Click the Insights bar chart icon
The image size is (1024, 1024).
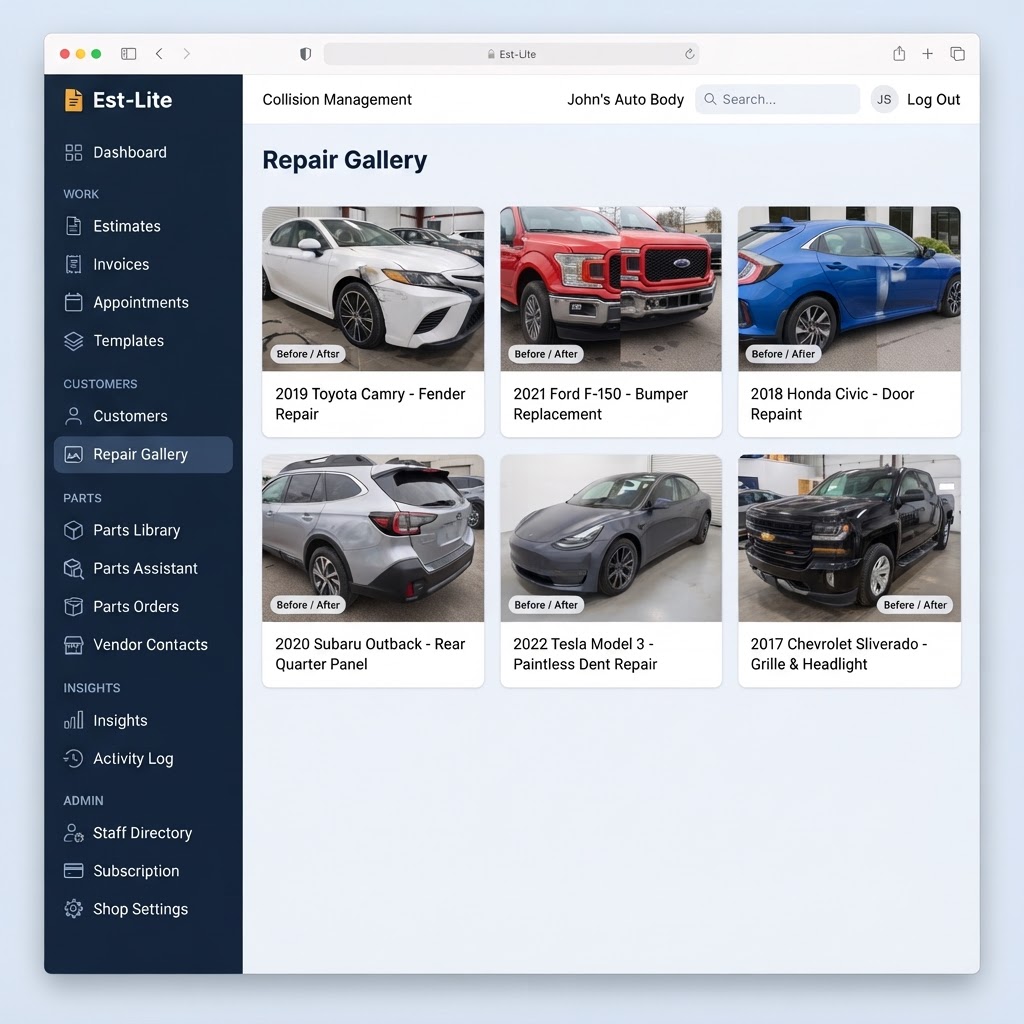point(74,720)
